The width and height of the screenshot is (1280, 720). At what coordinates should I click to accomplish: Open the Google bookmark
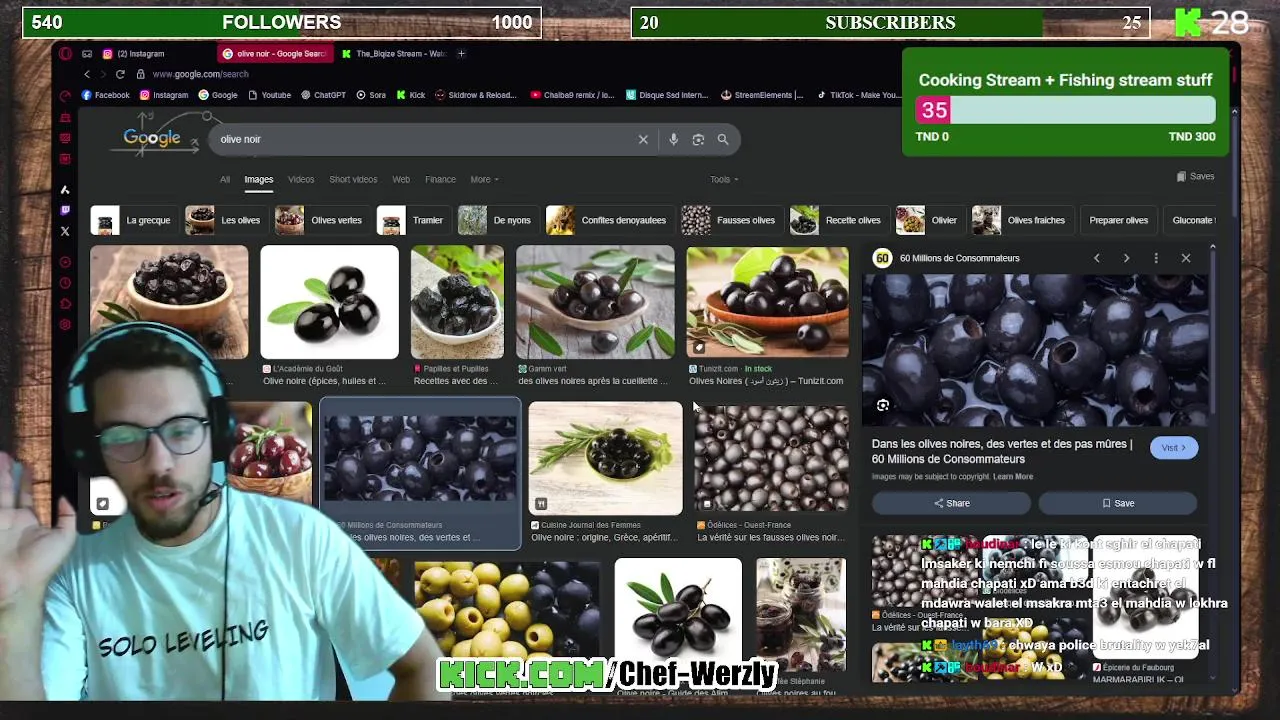pos(218,95)
